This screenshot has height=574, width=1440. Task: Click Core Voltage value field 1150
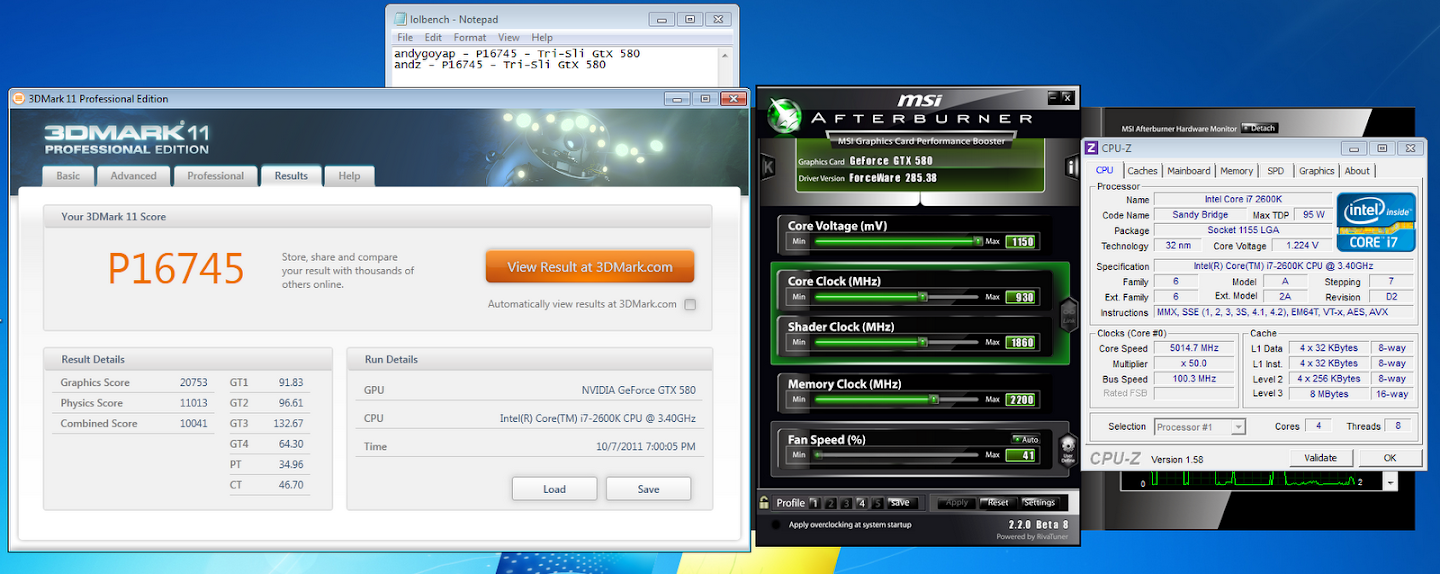pos(1021,241)
